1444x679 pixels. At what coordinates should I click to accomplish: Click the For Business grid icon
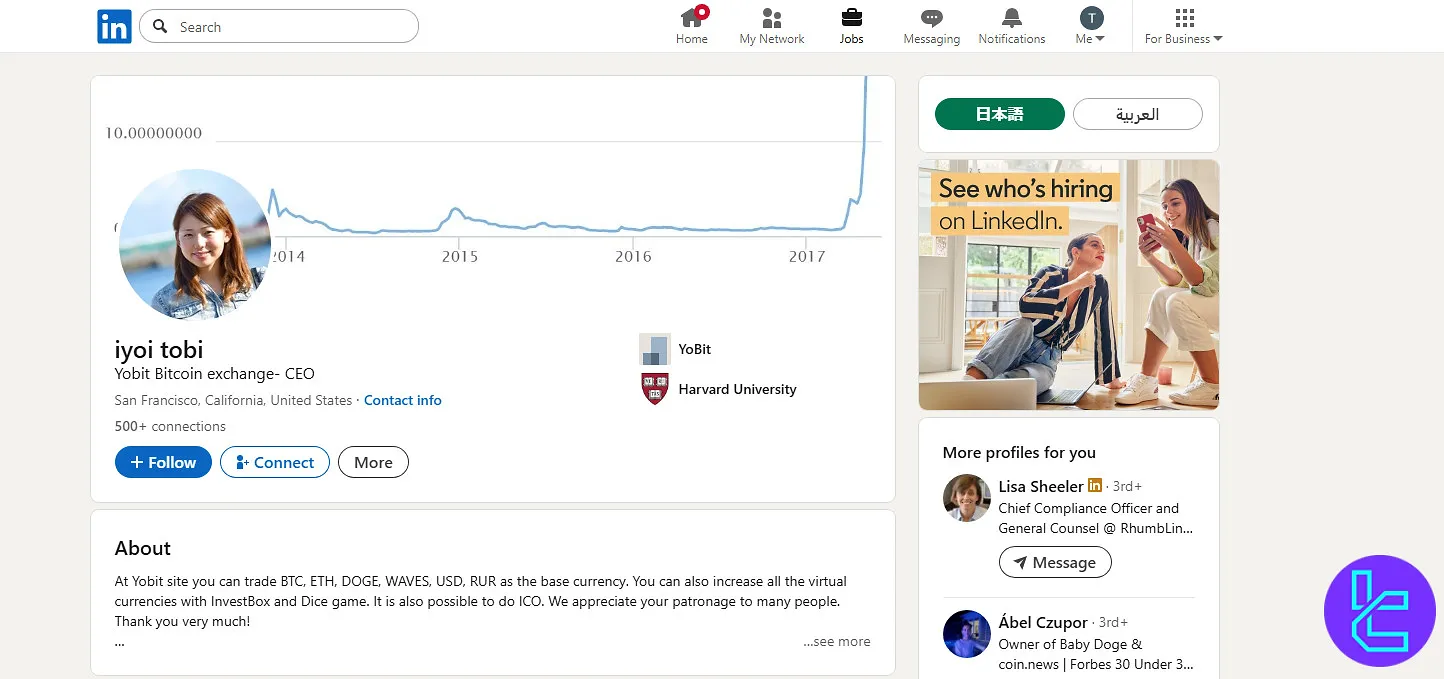(x=1185, y=18)
